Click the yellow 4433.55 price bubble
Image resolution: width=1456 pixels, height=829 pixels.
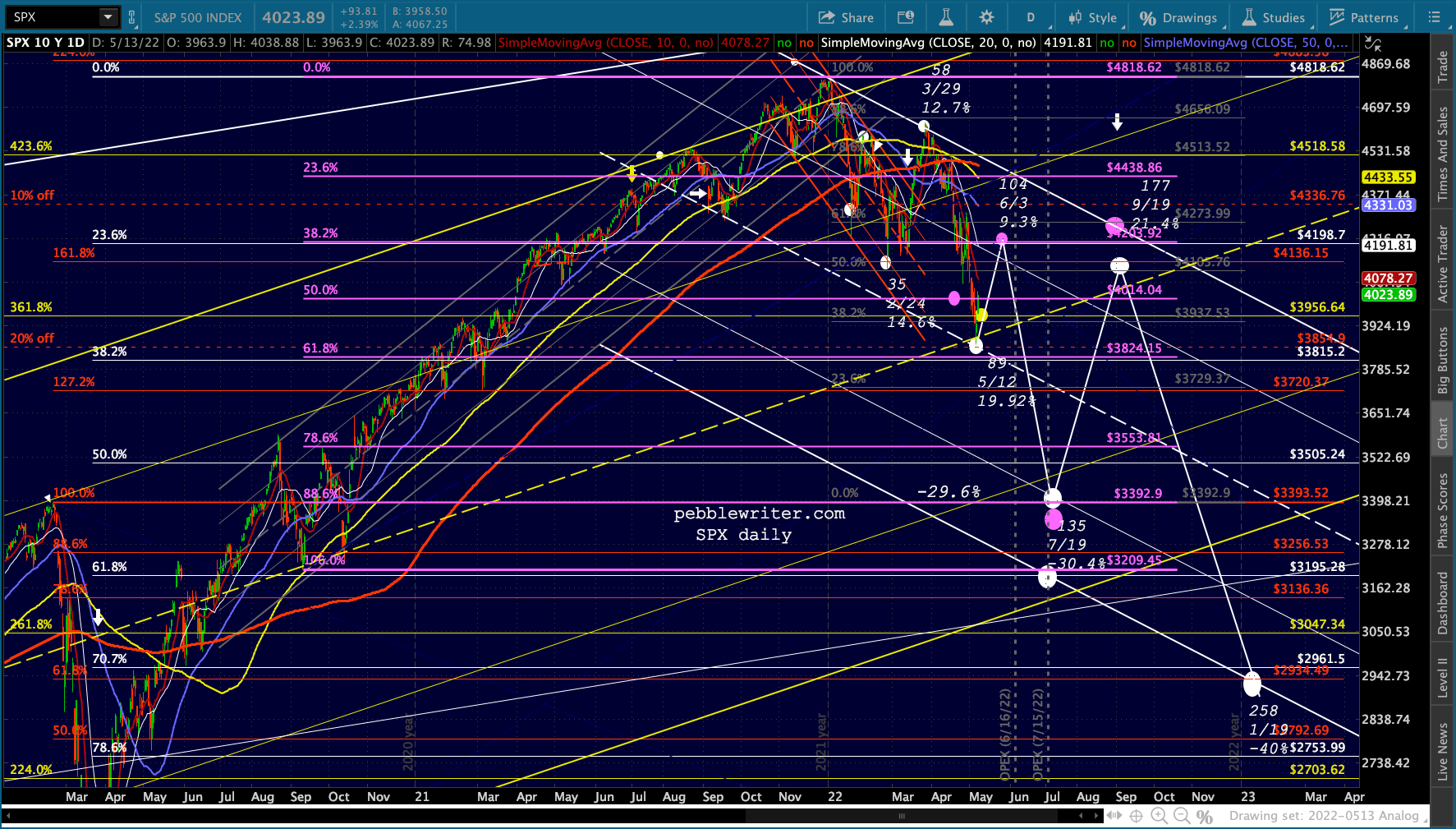point(1388,177)
